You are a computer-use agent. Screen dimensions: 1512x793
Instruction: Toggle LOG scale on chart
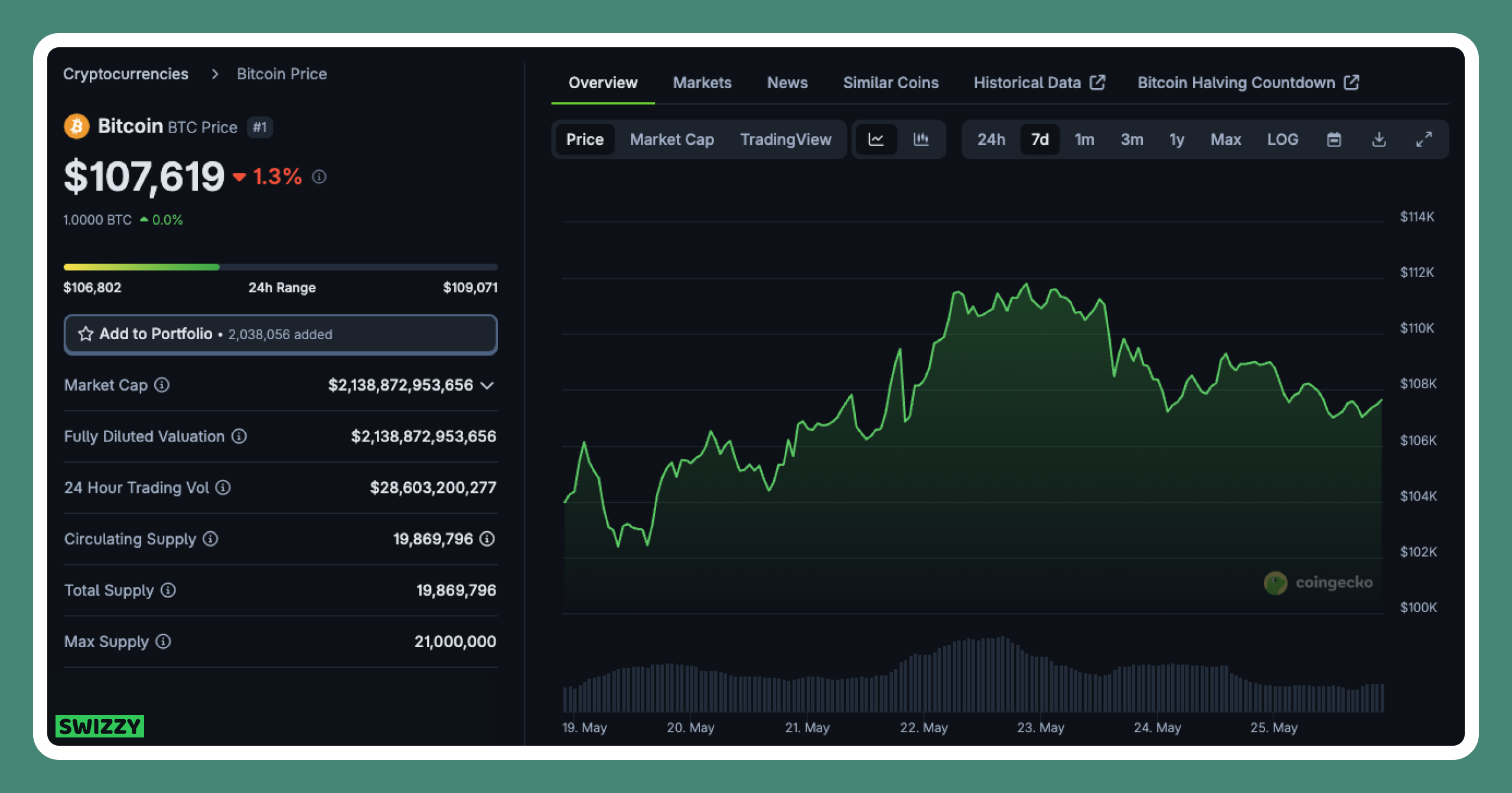[x=1283, y=139]
